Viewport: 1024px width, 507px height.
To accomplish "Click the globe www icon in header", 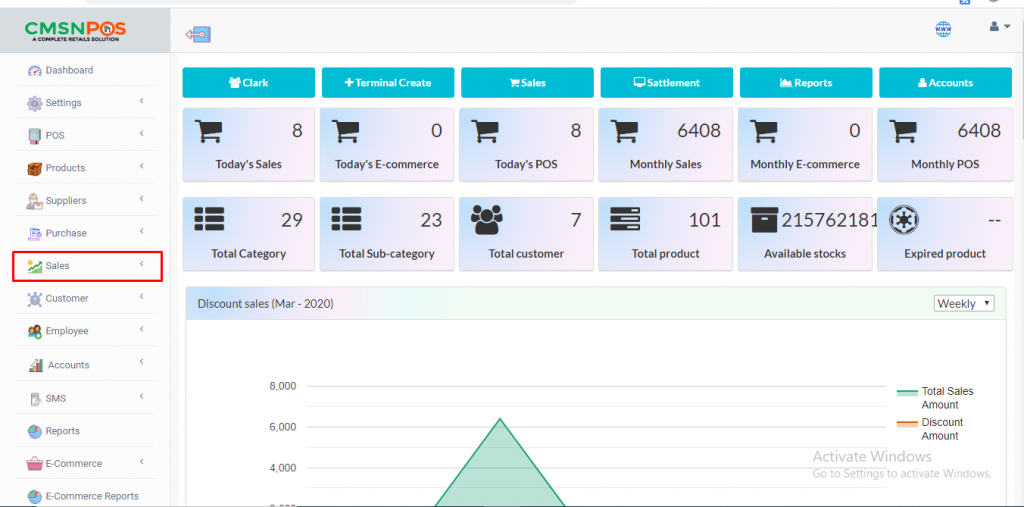I will pyautogui.click(x=943, y=29).
